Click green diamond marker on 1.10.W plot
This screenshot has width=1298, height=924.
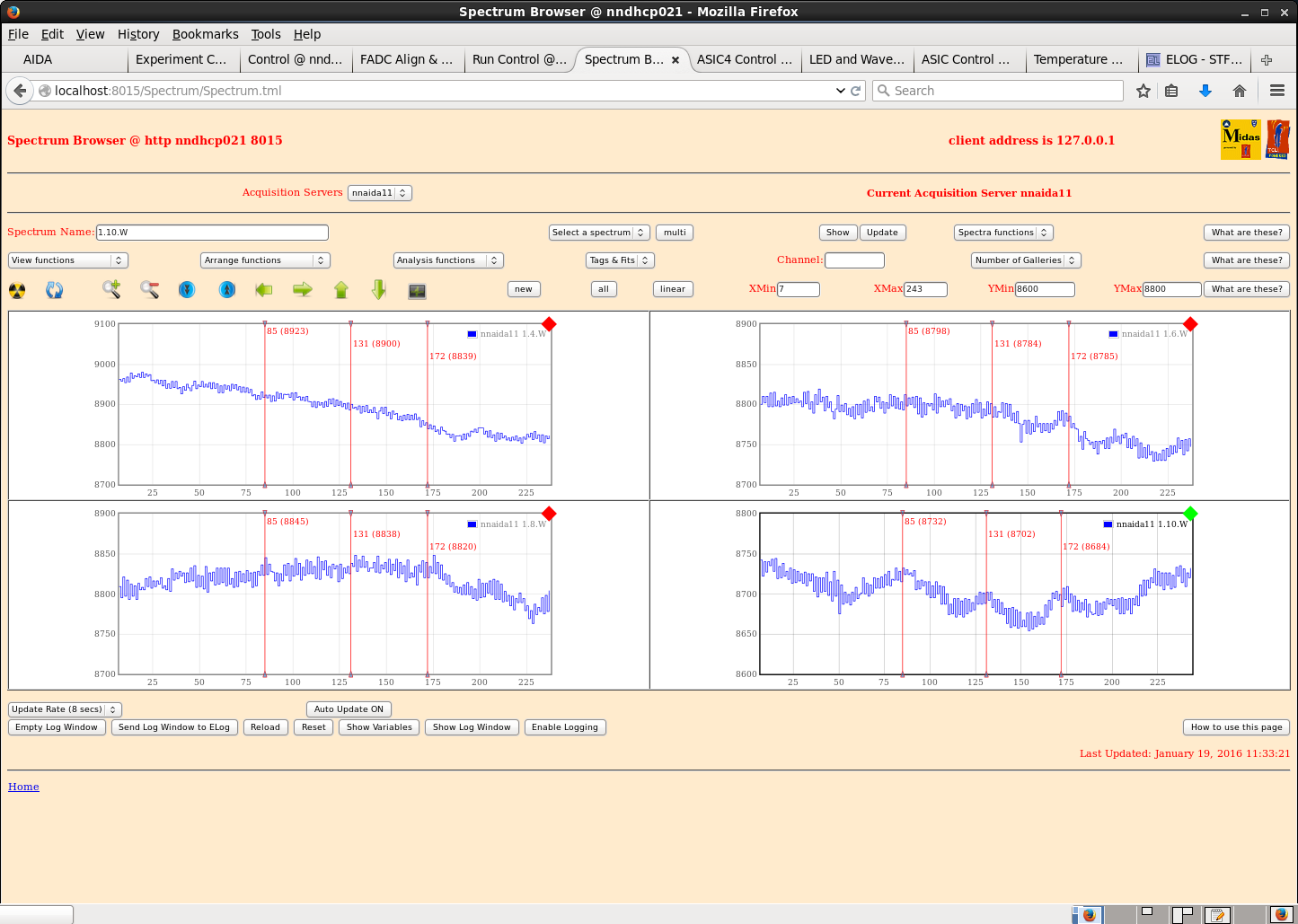[1190, 514]
